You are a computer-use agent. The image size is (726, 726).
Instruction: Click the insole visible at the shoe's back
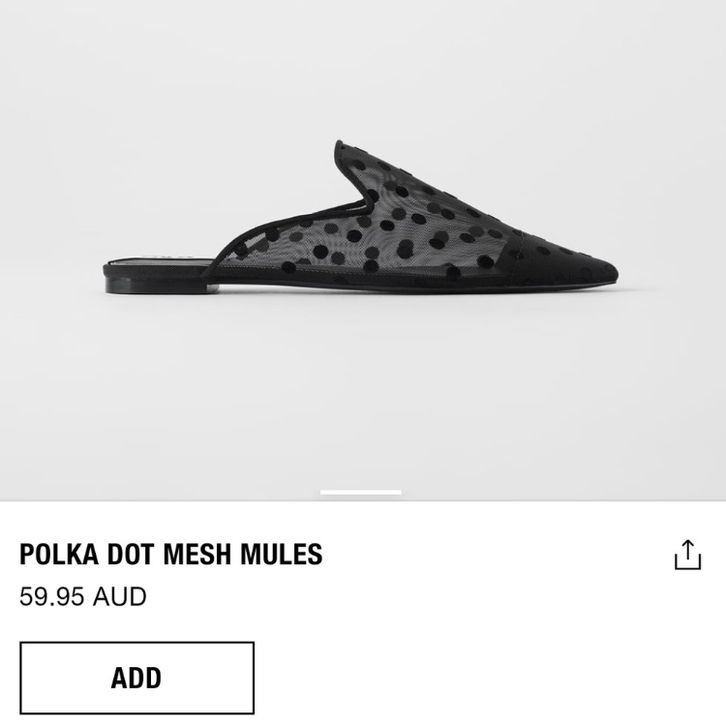pyautogui.click(x=160, y=260)
